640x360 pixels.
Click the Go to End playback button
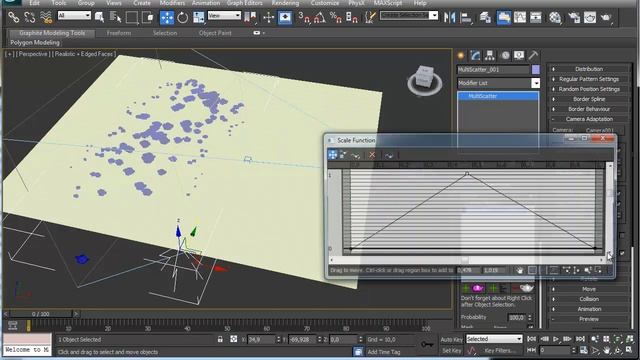pyautogui.click(x=580, y=339)
